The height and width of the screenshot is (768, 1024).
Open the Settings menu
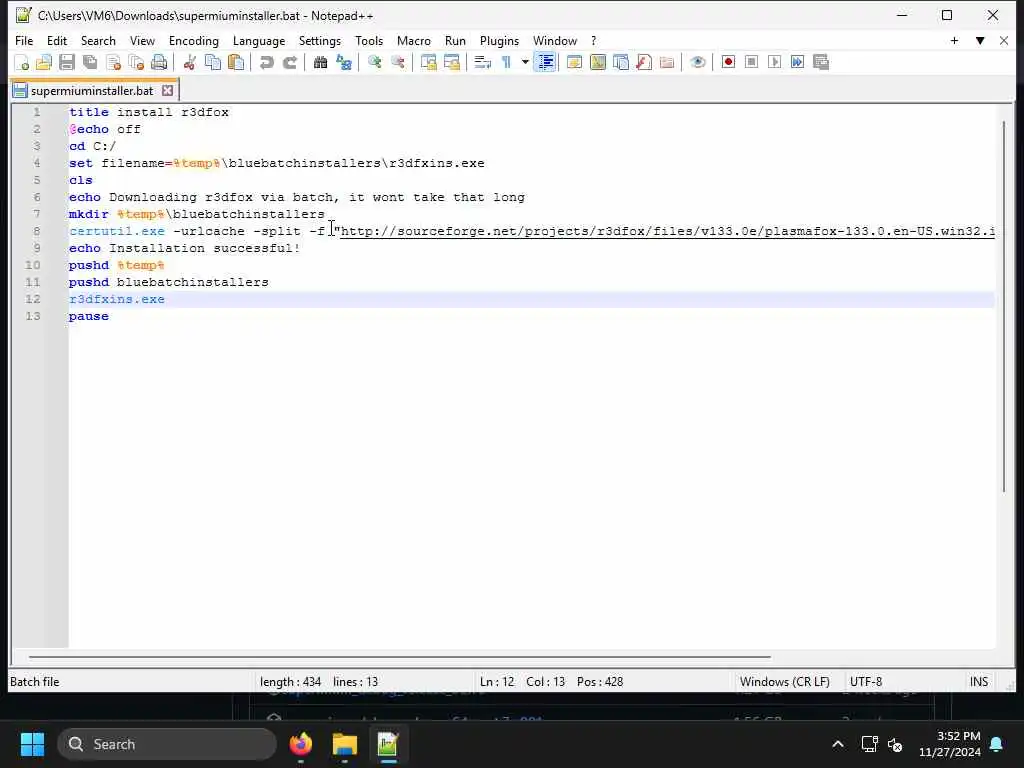click(x=319, y=40)
